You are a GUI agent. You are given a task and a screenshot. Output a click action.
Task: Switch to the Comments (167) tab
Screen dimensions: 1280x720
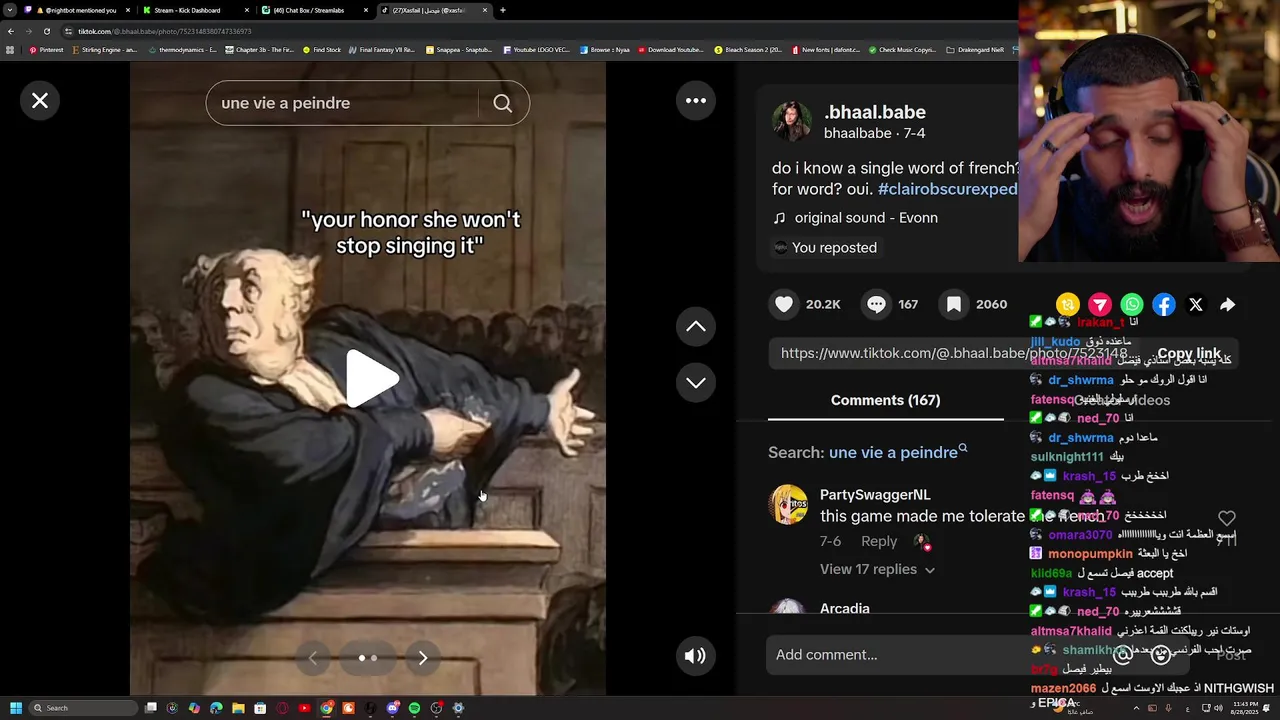(885, 400)
